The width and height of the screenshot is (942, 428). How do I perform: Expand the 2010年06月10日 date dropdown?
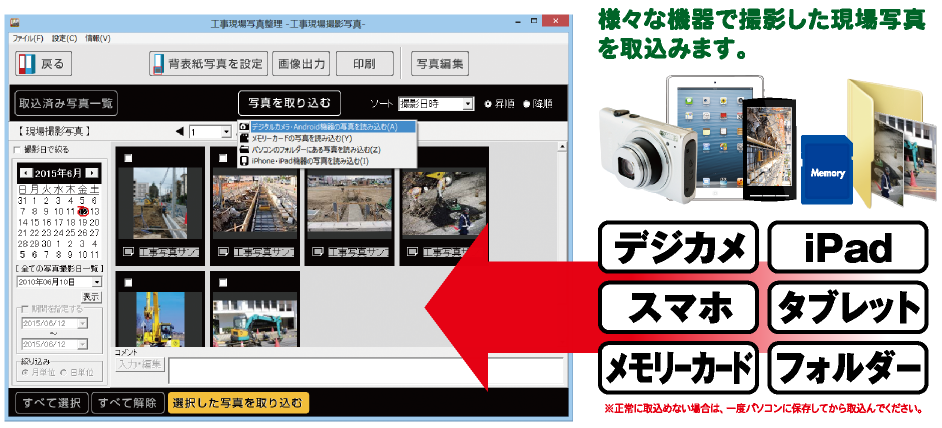(97, 283)
